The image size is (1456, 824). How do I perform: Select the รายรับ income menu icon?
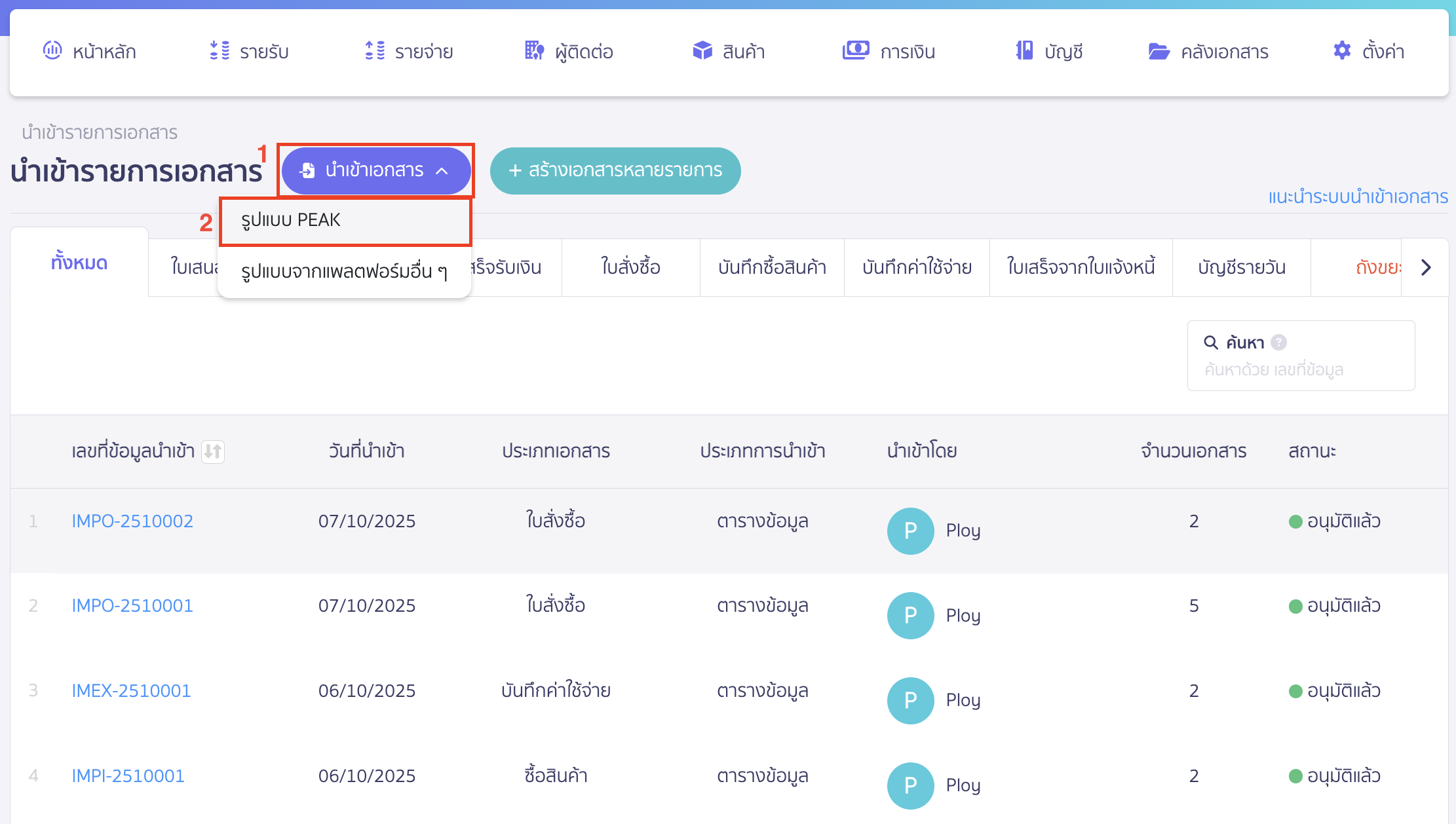220,50
